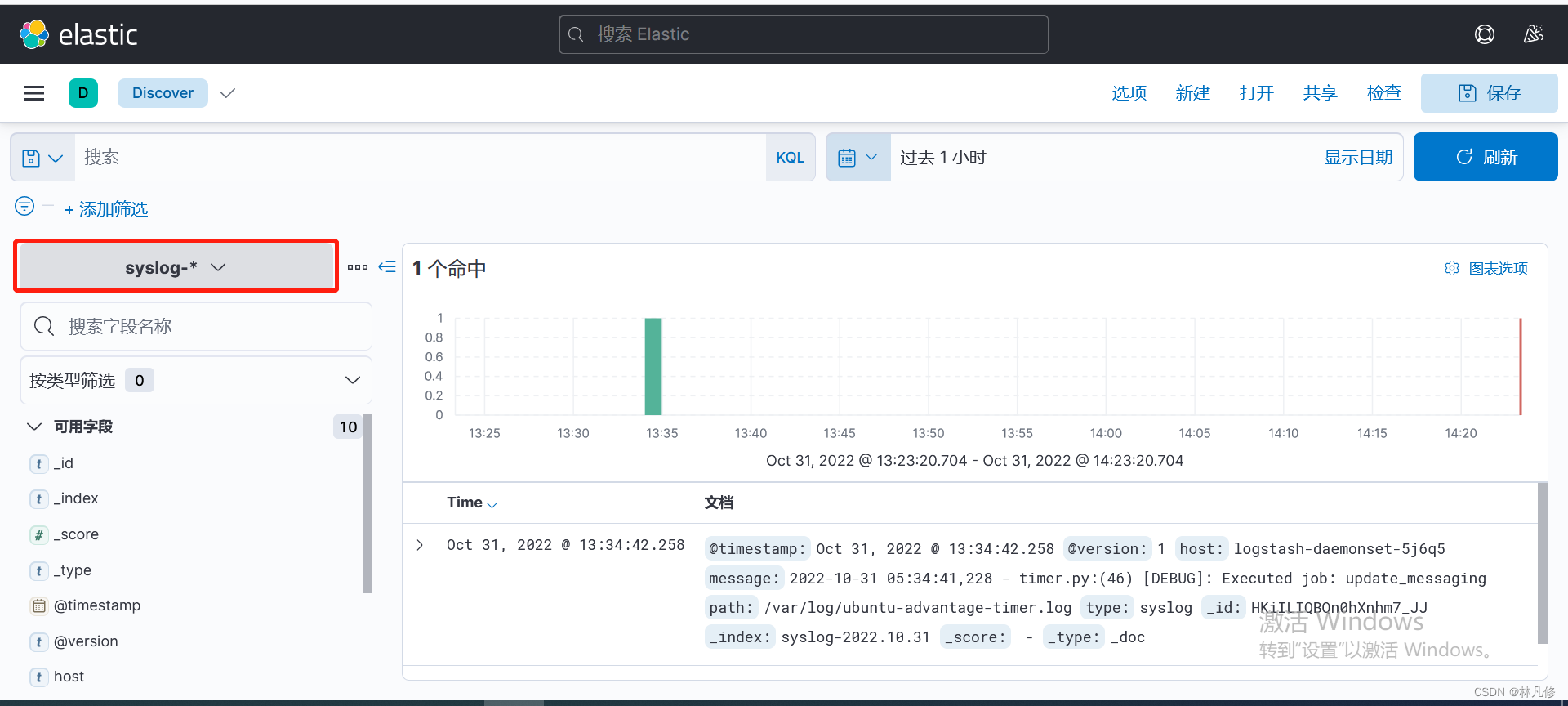Select the _index field

[76, 498]
